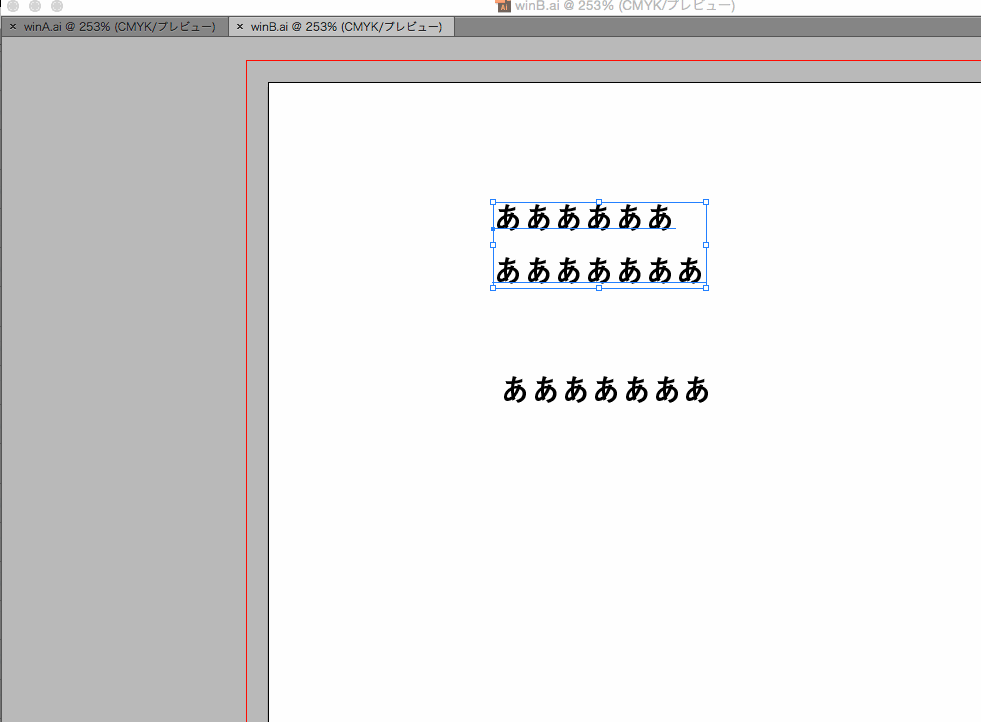Close the winA.ai tab
This screenshot has width=981, height=722.
tap(13, 27)
